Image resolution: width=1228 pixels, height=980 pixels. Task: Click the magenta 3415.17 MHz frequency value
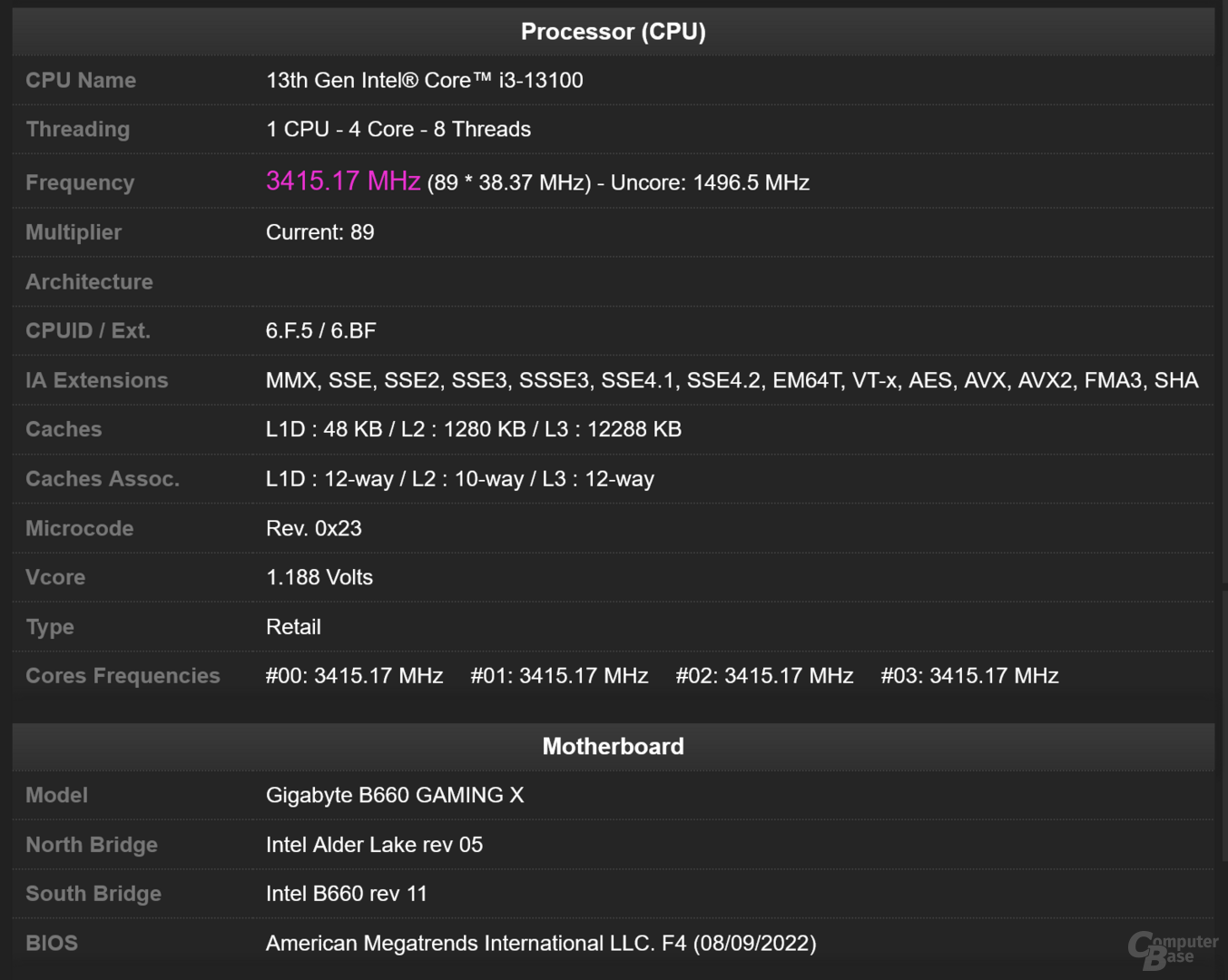tap(342, 181)
